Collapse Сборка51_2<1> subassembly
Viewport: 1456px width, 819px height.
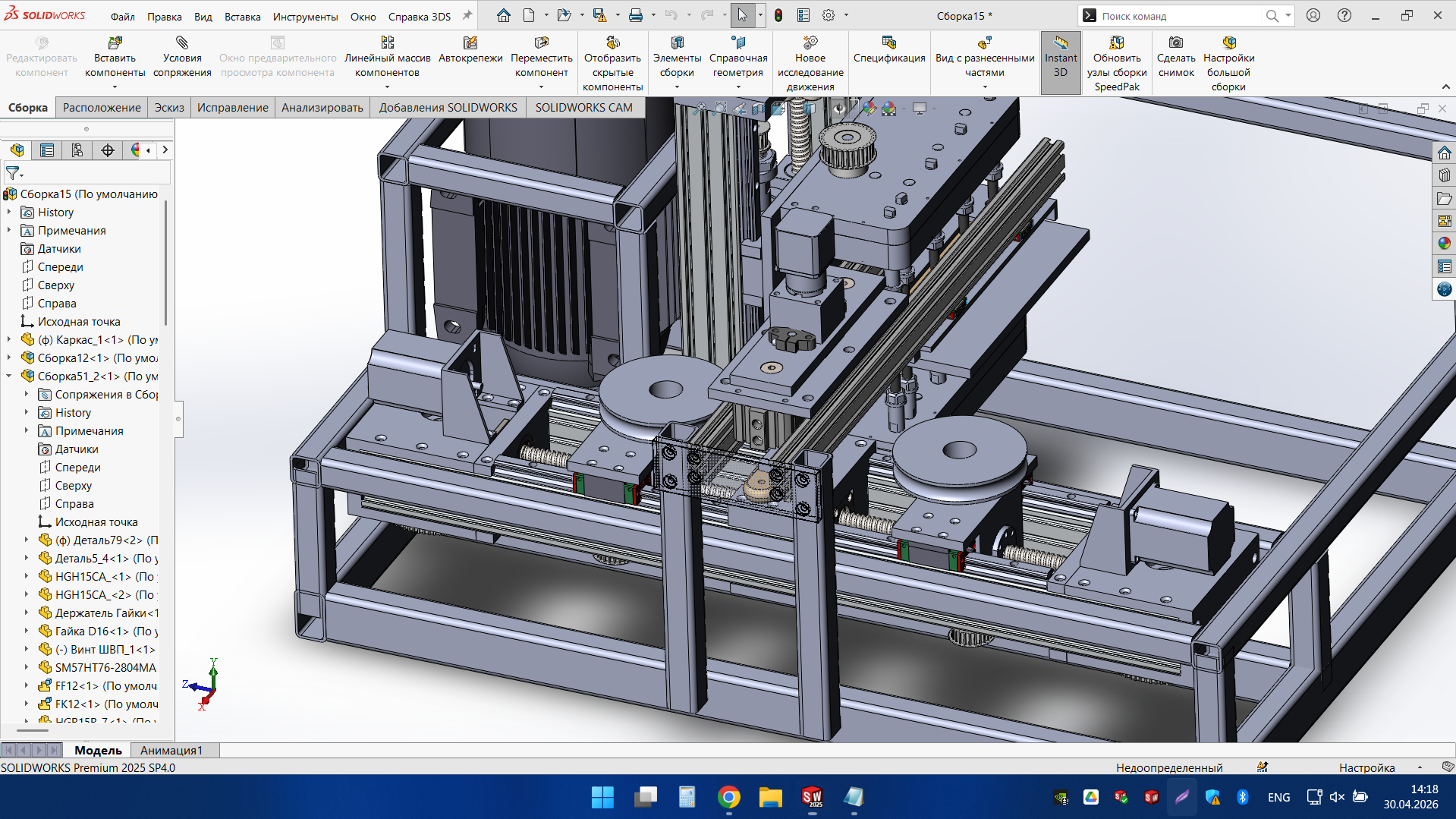(x=9, y=376)
